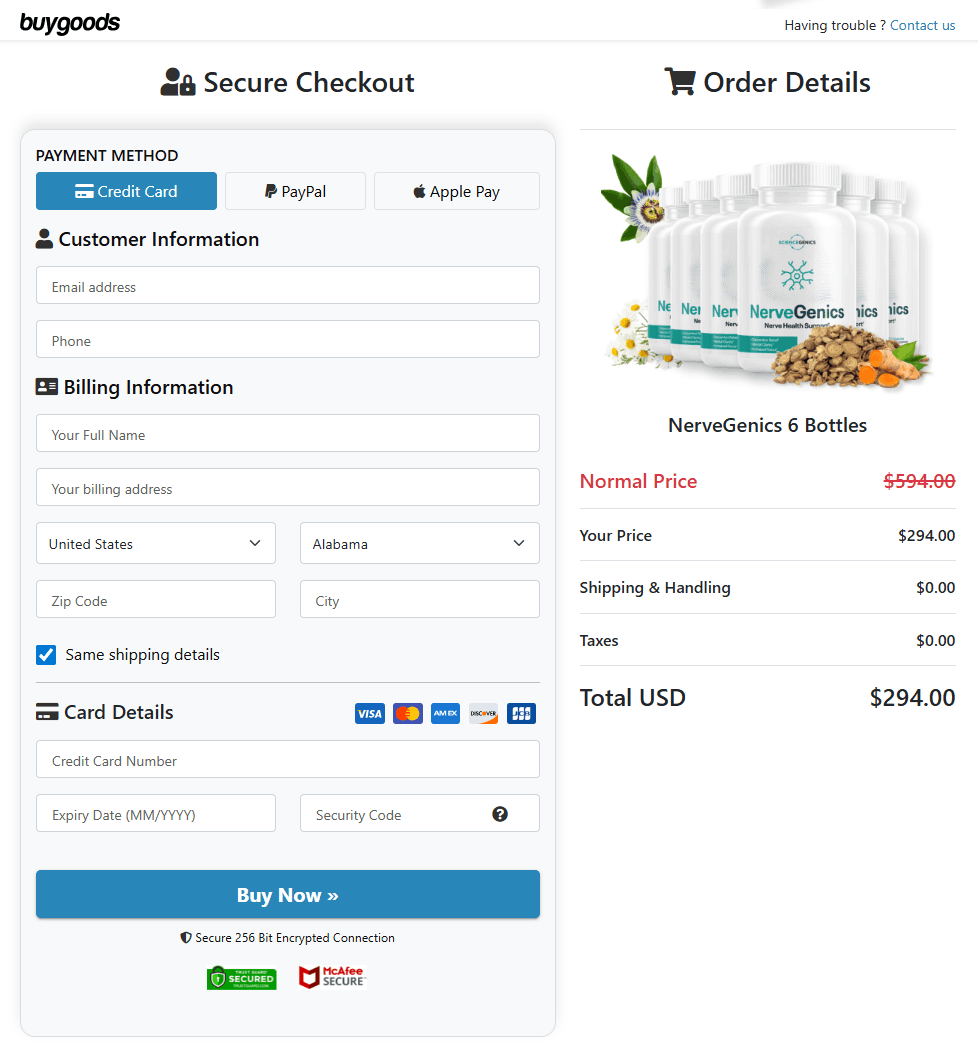978x1050 pixels.
Task: Focus the Email address field
Action: click(288, 285)
